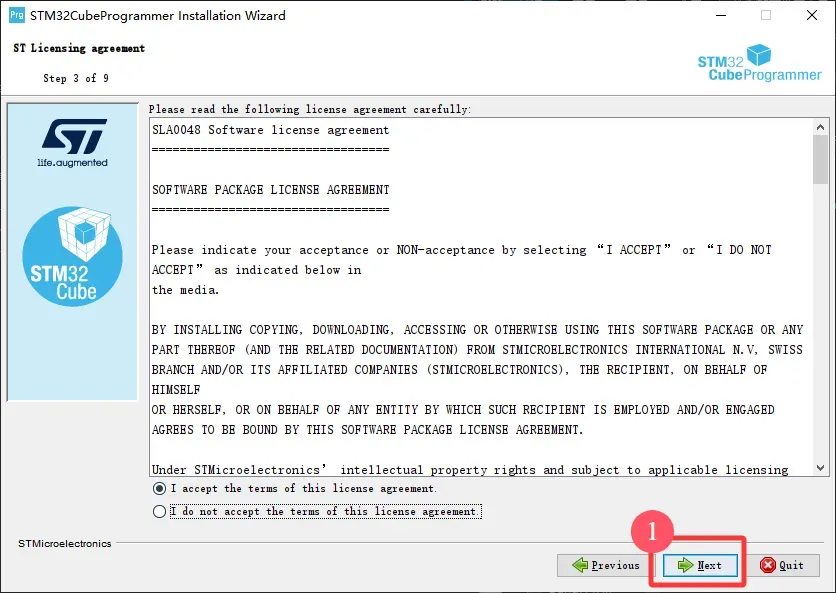
Task: Proceed with the Next button
Action: pyautogui.click(x=699, y=565)
